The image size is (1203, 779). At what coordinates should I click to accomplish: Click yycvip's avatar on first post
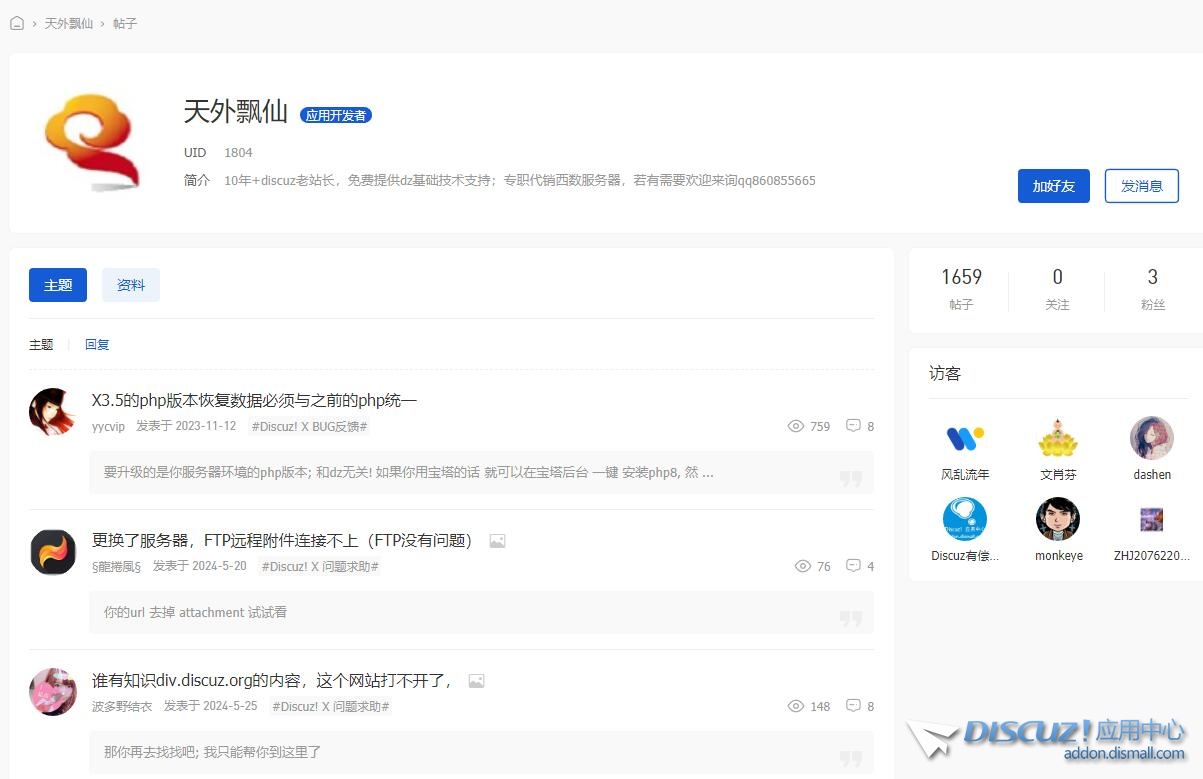coord(53,412)
